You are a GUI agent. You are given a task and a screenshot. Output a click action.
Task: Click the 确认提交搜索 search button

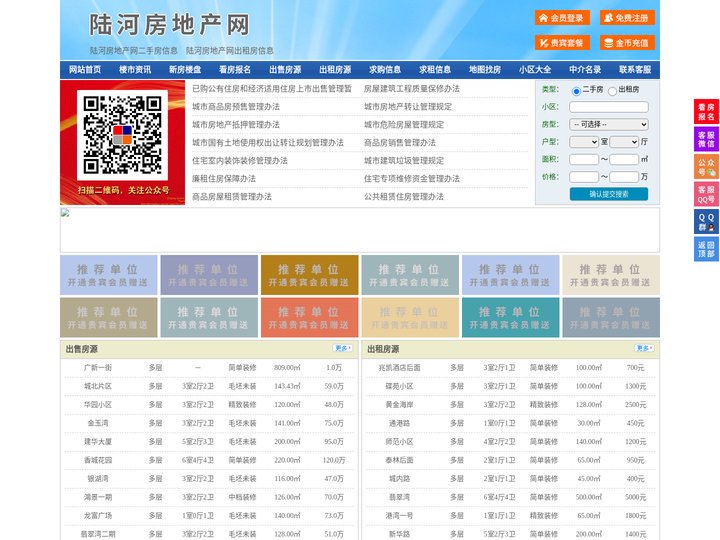609,194
